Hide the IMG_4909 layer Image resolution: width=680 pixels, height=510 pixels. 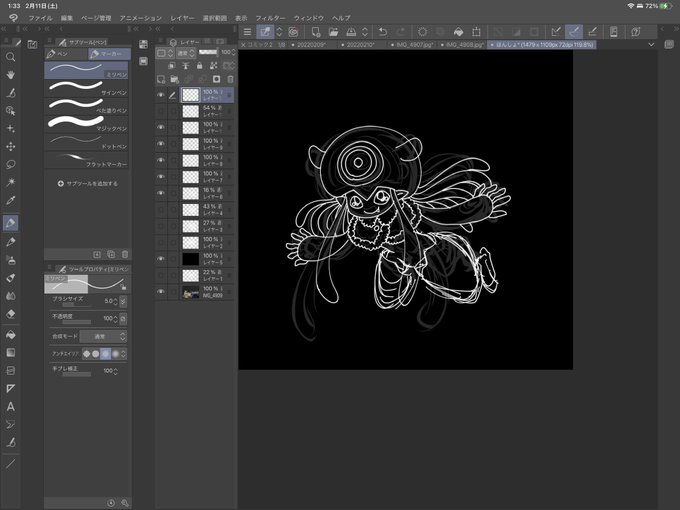(161, 291)
